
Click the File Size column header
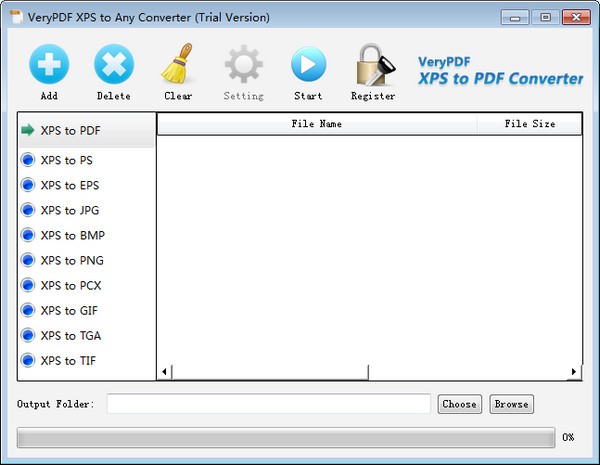click(x=529, y=124)
